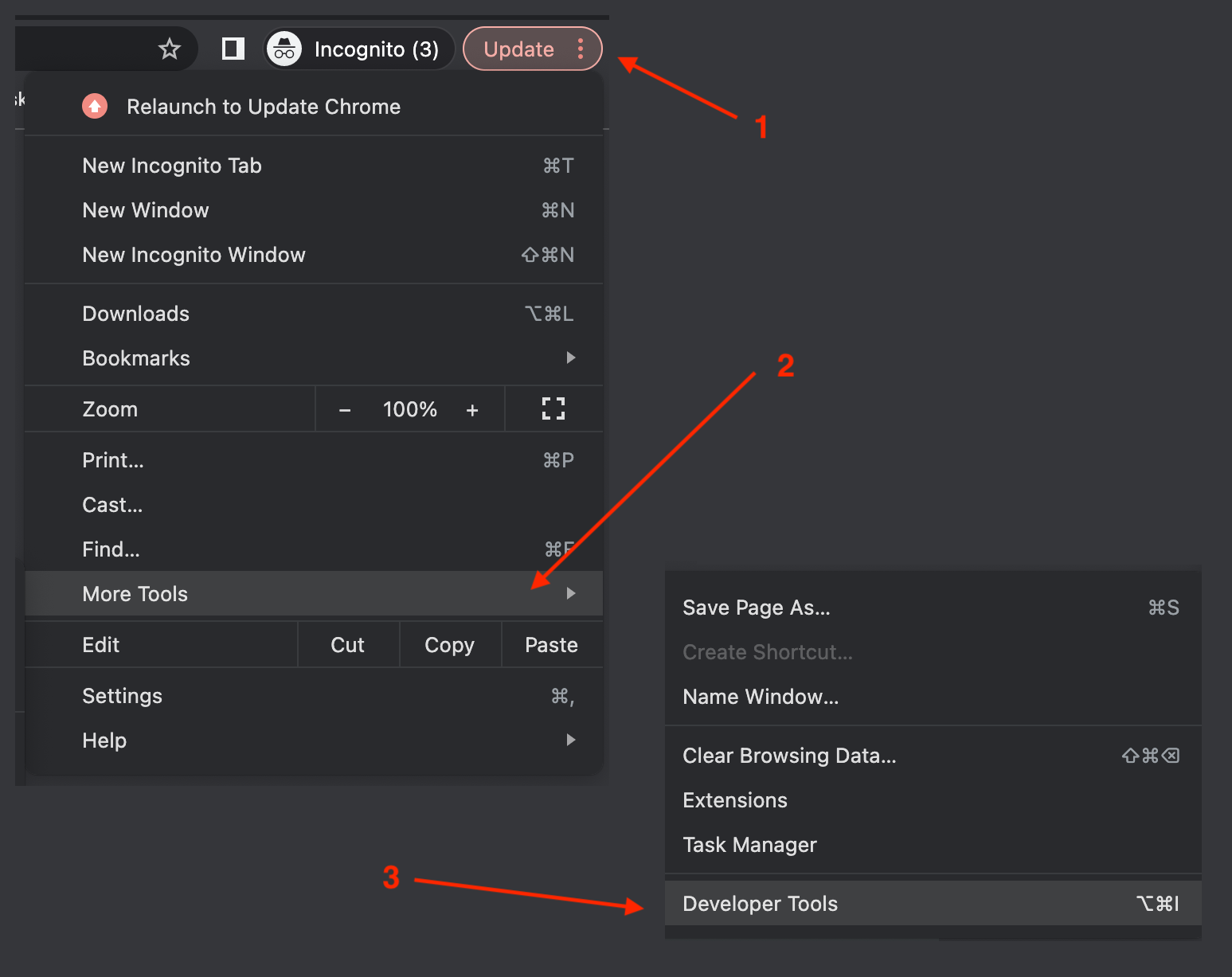Click the Paste button
Image resolution: width=1232 pixels, height=977 pixels.
(x=551, y=645)
